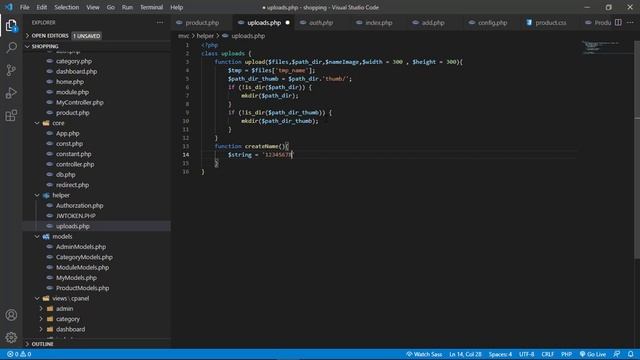Switch to the add.php editor tab
The image size is (640, 360).
coord(433,22)
